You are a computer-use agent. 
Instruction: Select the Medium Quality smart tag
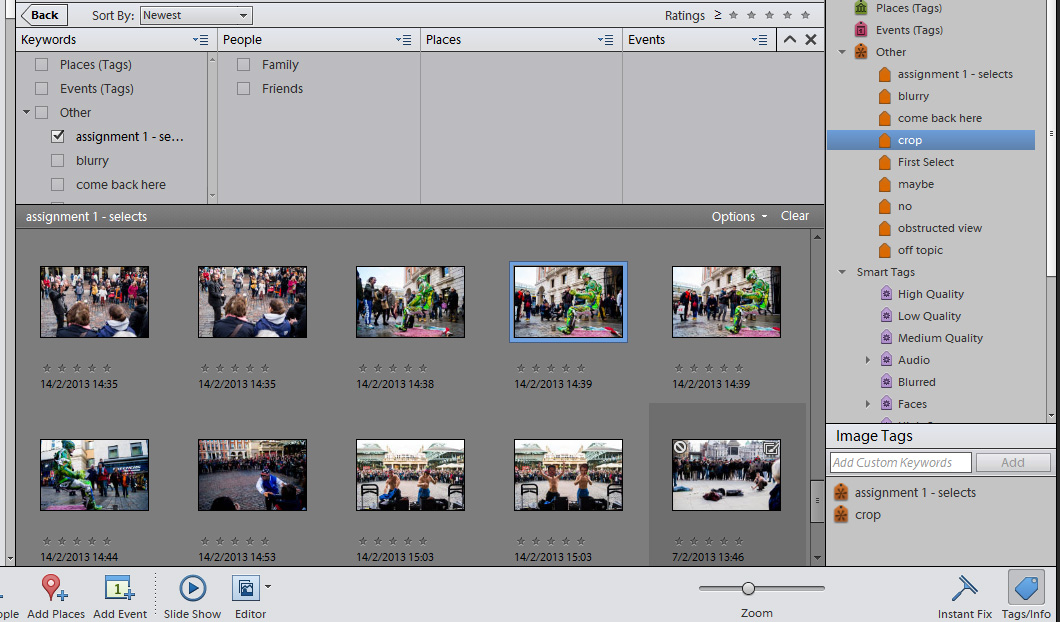tap(940, 338)
